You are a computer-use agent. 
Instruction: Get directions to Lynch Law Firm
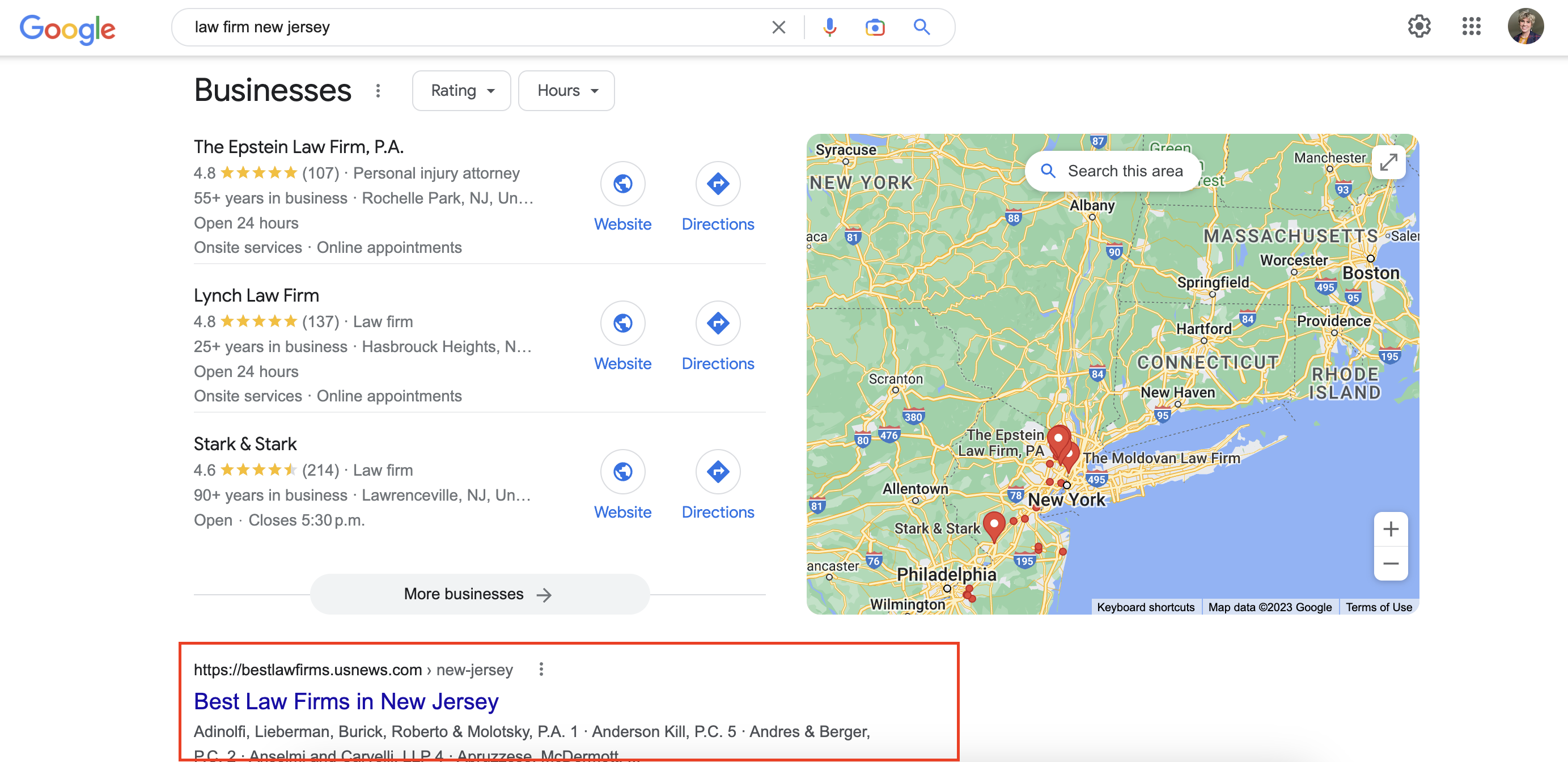(718, 323)
